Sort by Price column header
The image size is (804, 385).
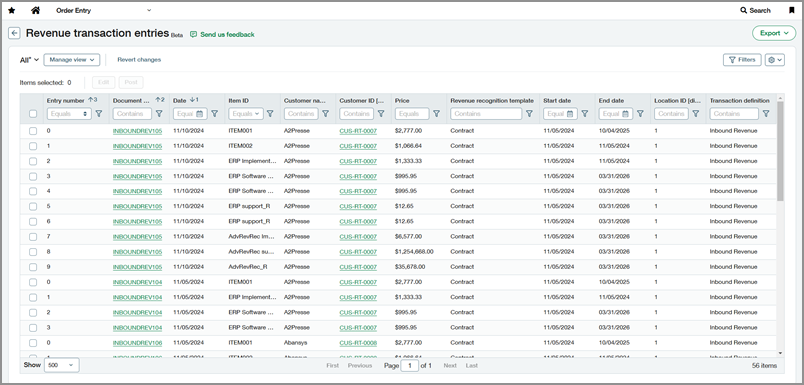(x=402, y=100)
